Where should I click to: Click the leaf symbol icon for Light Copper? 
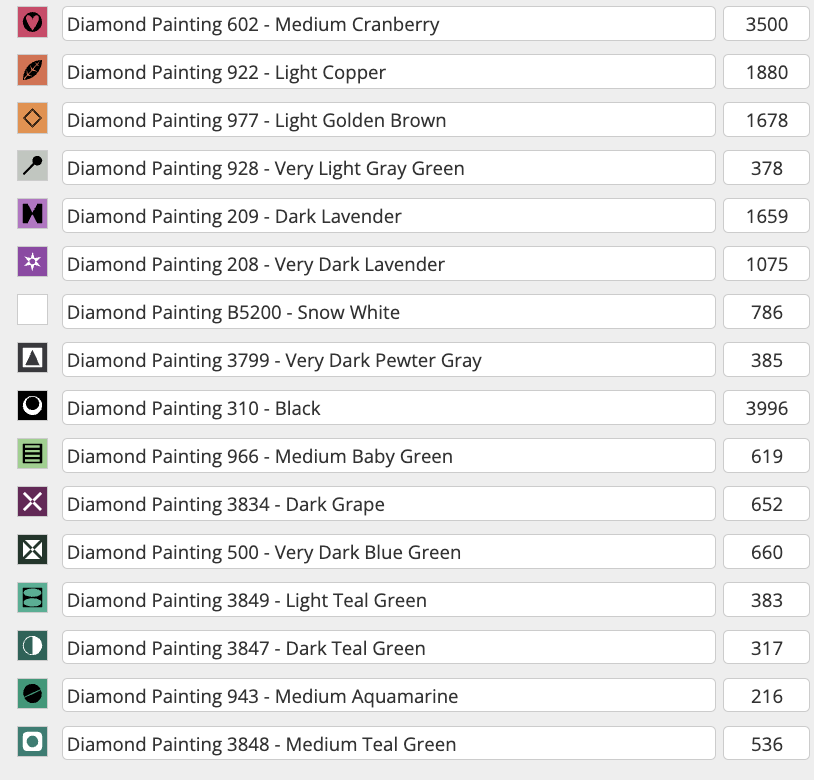tap(32, 72)
